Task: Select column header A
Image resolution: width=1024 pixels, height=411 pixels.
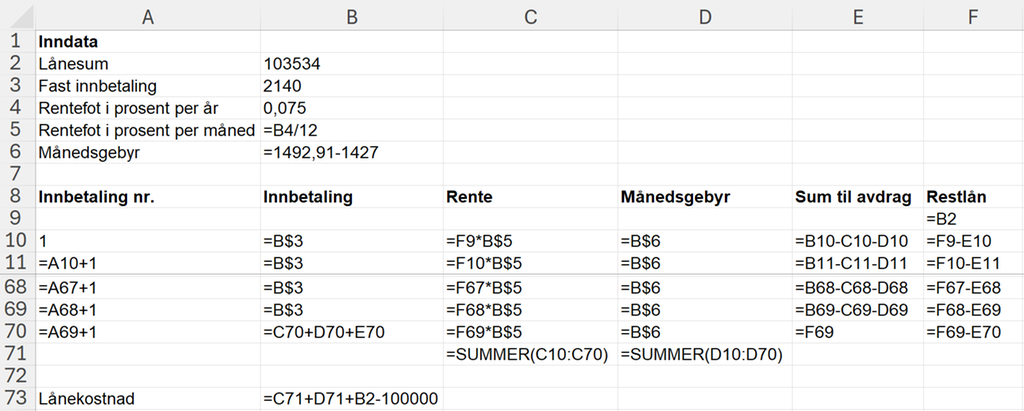Action: 147,14
